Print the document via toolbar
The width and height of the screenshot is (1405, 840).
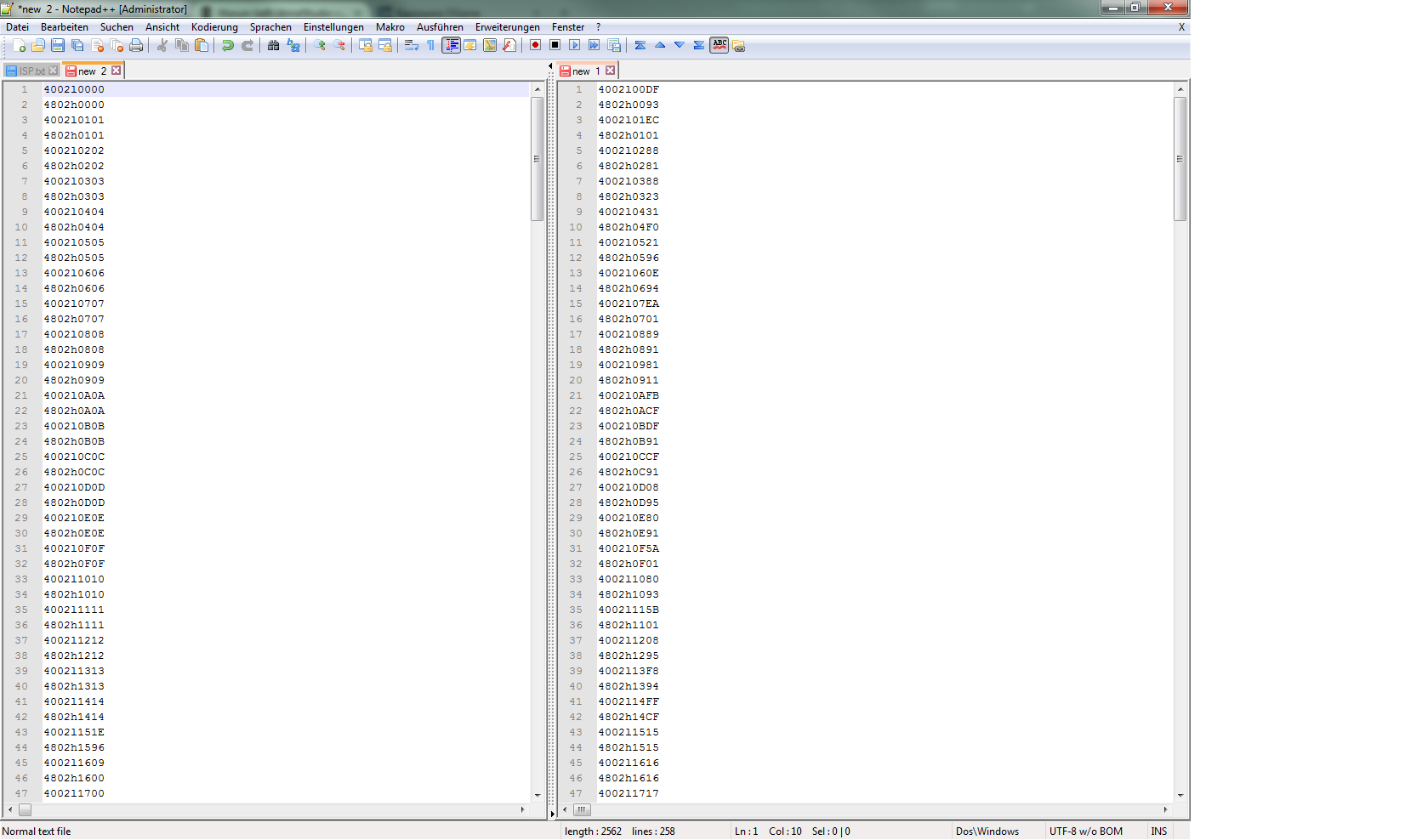pyautogui.click(x=136, y=45)
